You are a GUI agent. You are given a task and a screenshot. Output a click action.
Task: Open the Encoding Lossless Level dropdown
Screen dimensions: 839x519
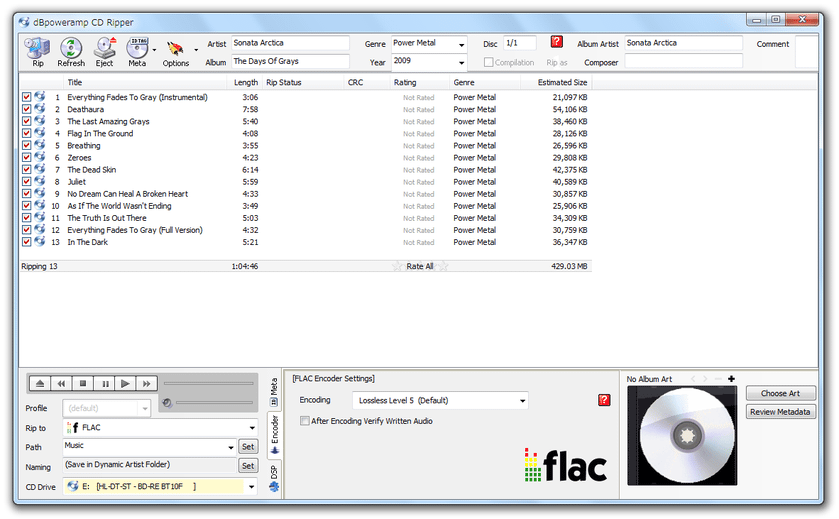click(x=522, y=400)
